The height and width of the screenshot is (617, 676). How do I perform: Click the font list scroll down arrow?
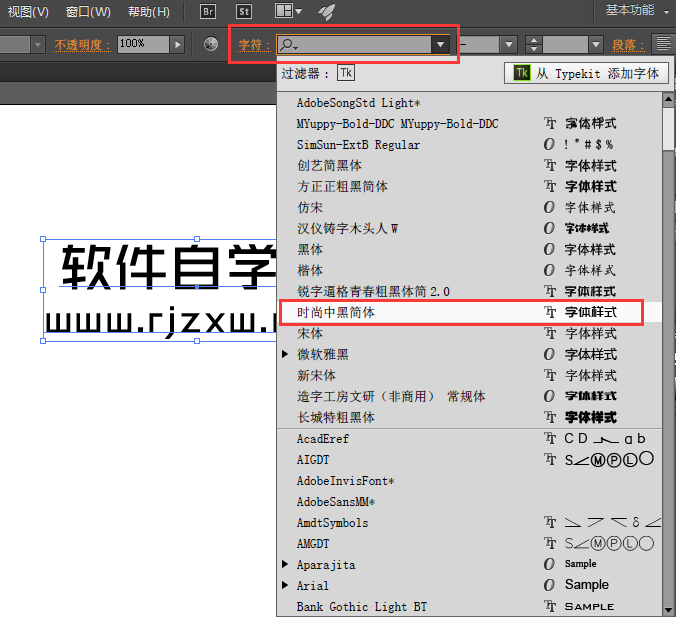click(x=669, y=610)
